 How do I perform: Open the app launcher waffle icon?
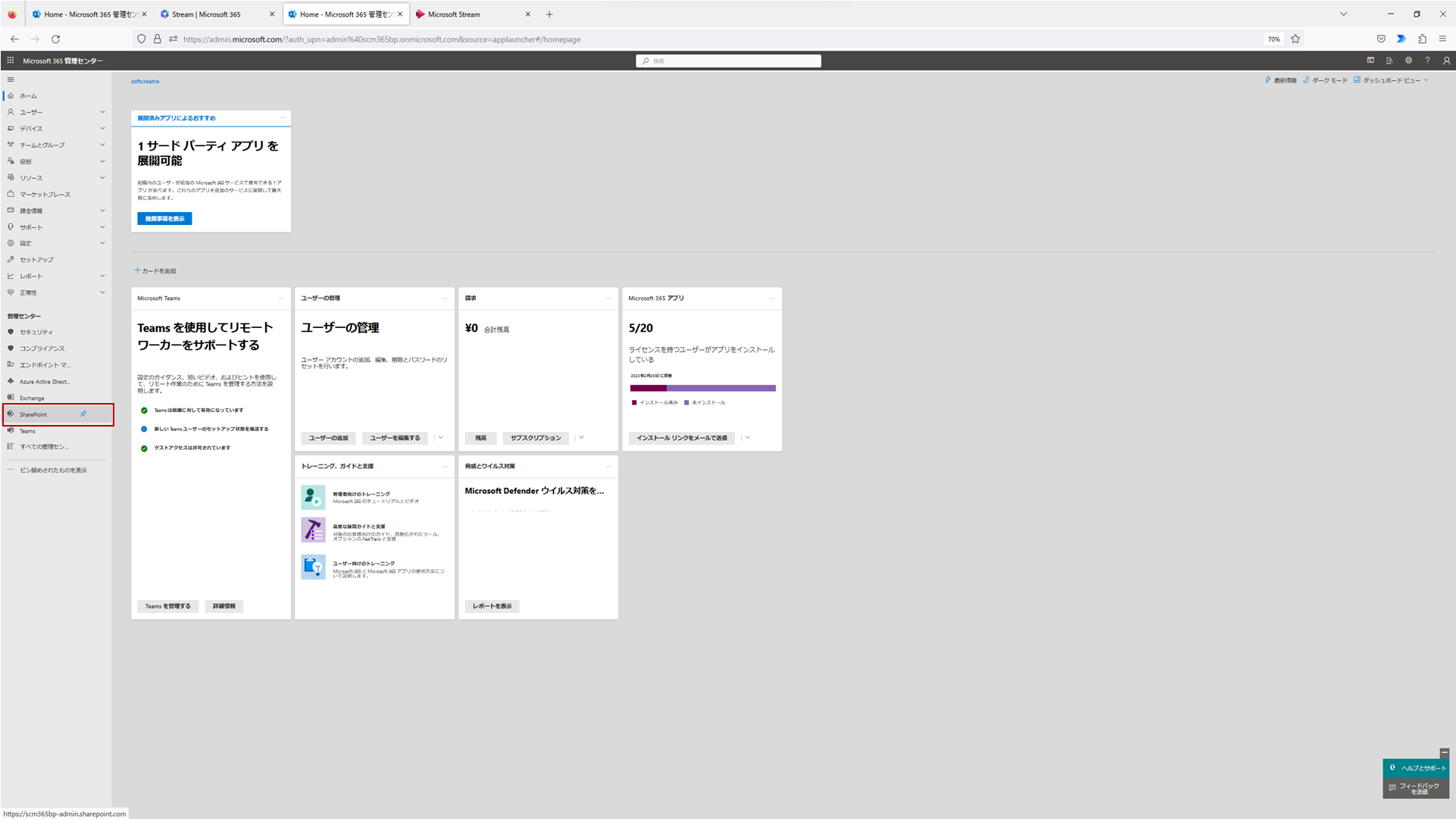pyautogui.click(x=11, y=61)
